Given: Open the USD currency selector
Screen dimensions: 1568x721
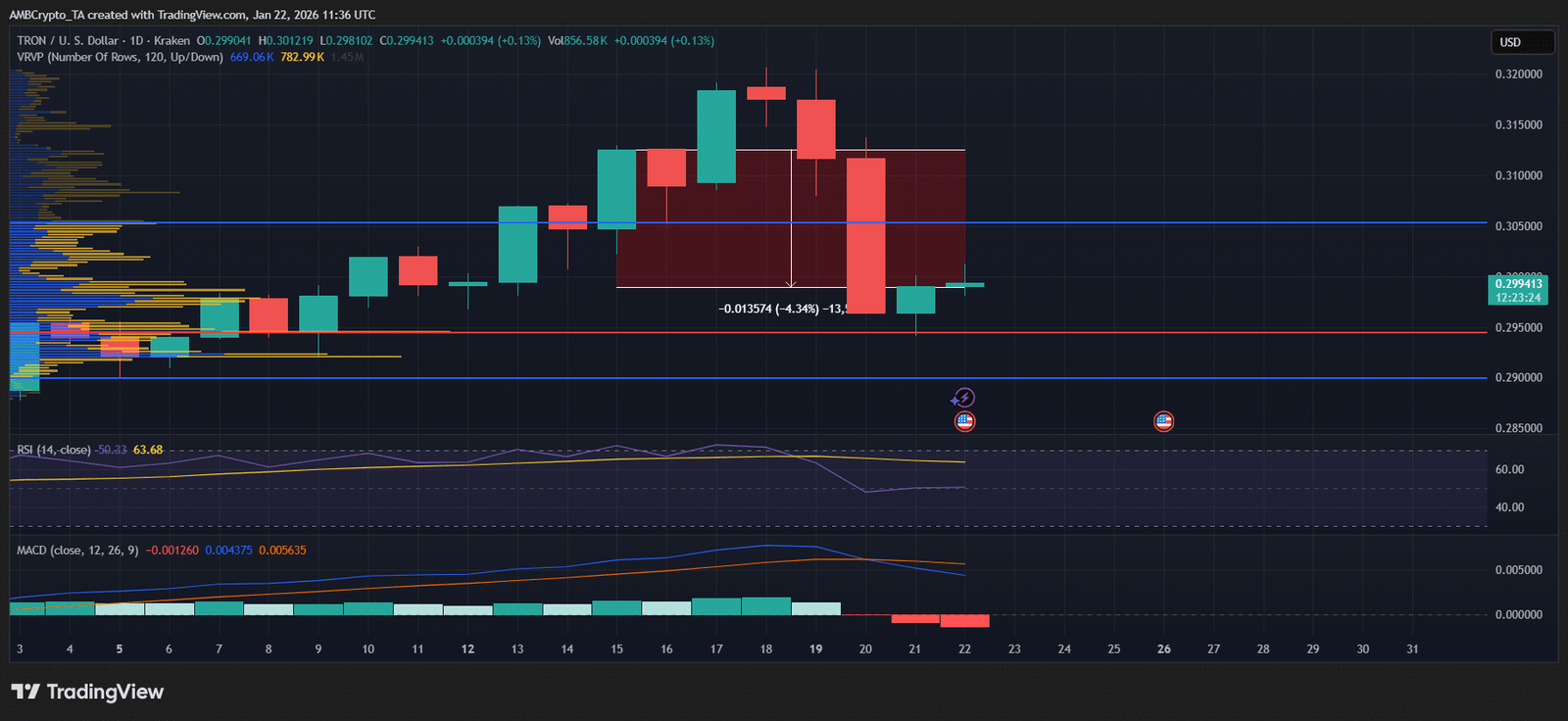Looking at the screenshot, I should (x=1520, y=42).
